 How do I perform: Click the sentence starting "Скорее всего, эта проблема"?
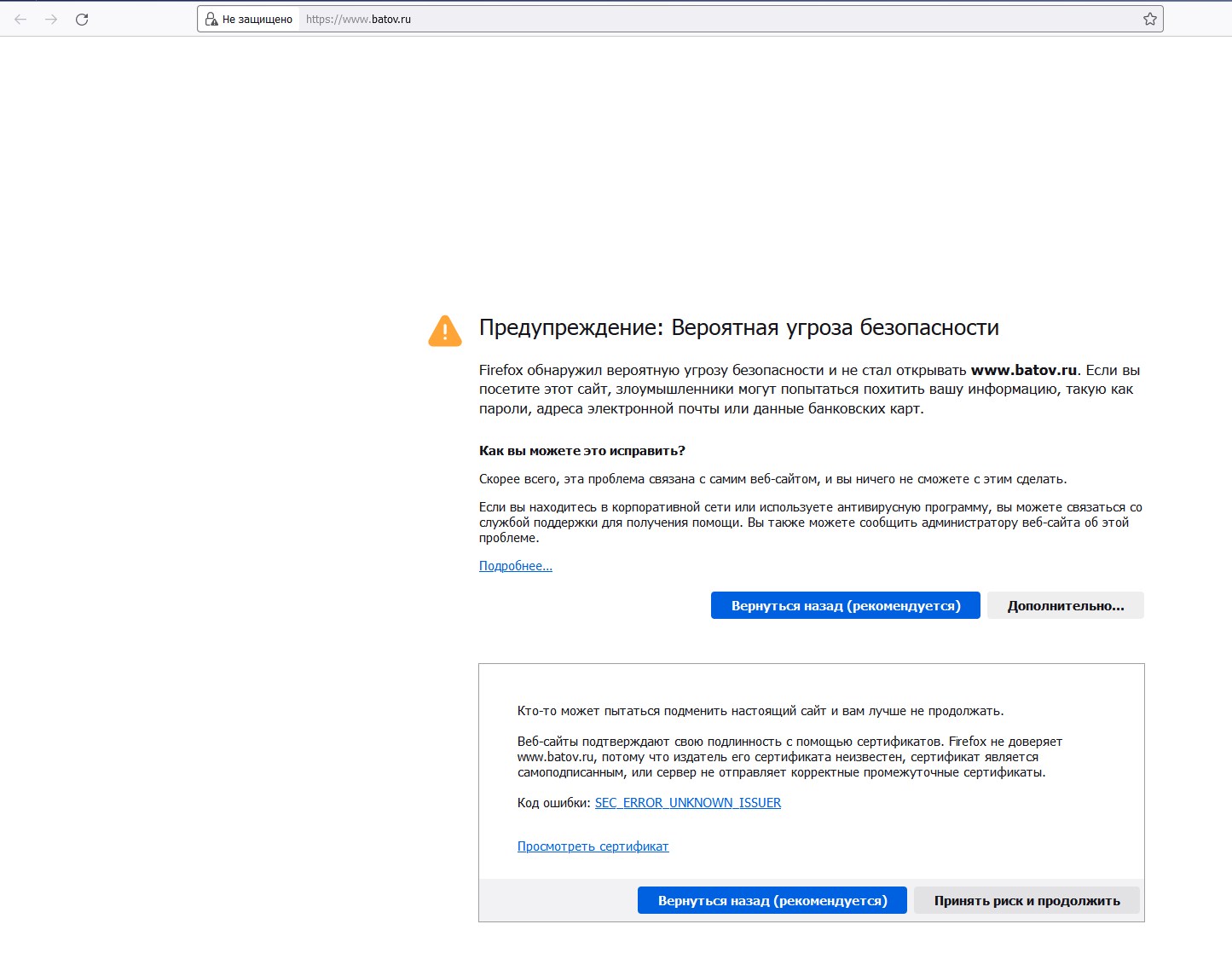tap(773, 479)
